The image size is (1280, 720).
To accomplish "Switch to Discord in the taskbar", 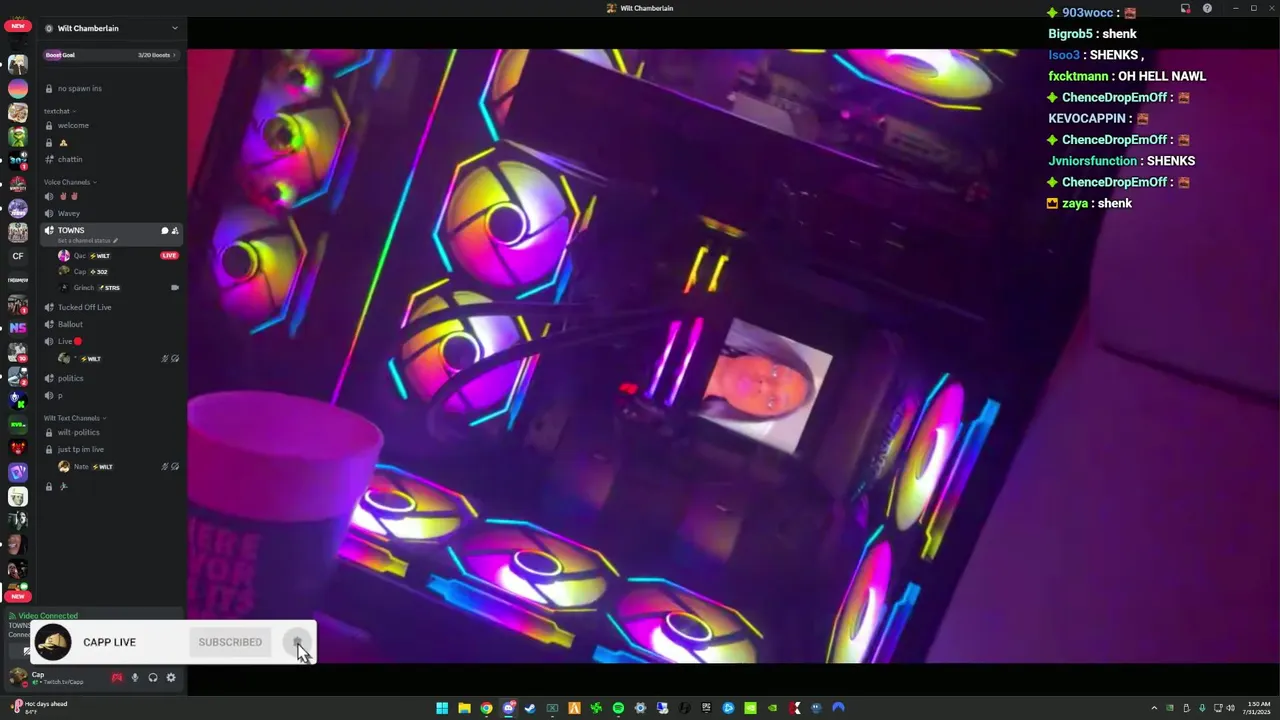I will (x=508, y=708).
